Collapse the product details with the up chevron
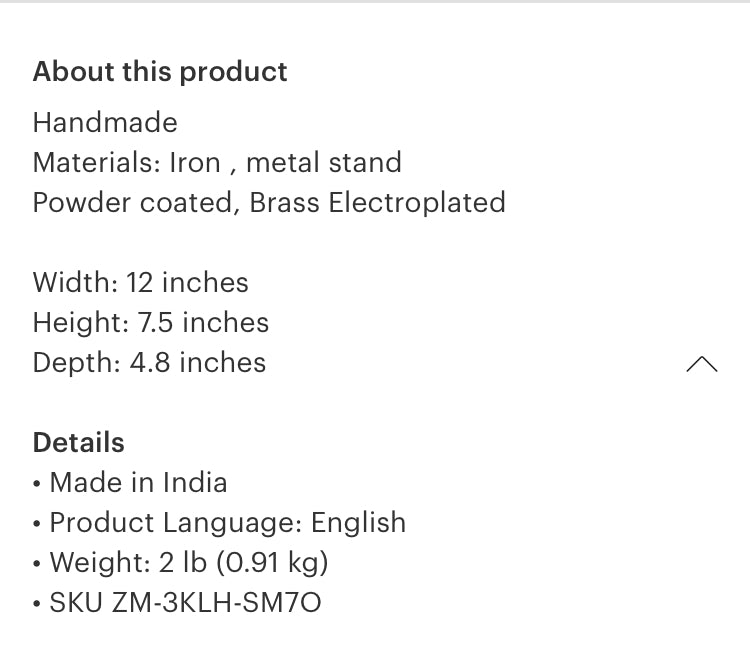The width and height of the screenshot is (750, 662). (702, 364)
